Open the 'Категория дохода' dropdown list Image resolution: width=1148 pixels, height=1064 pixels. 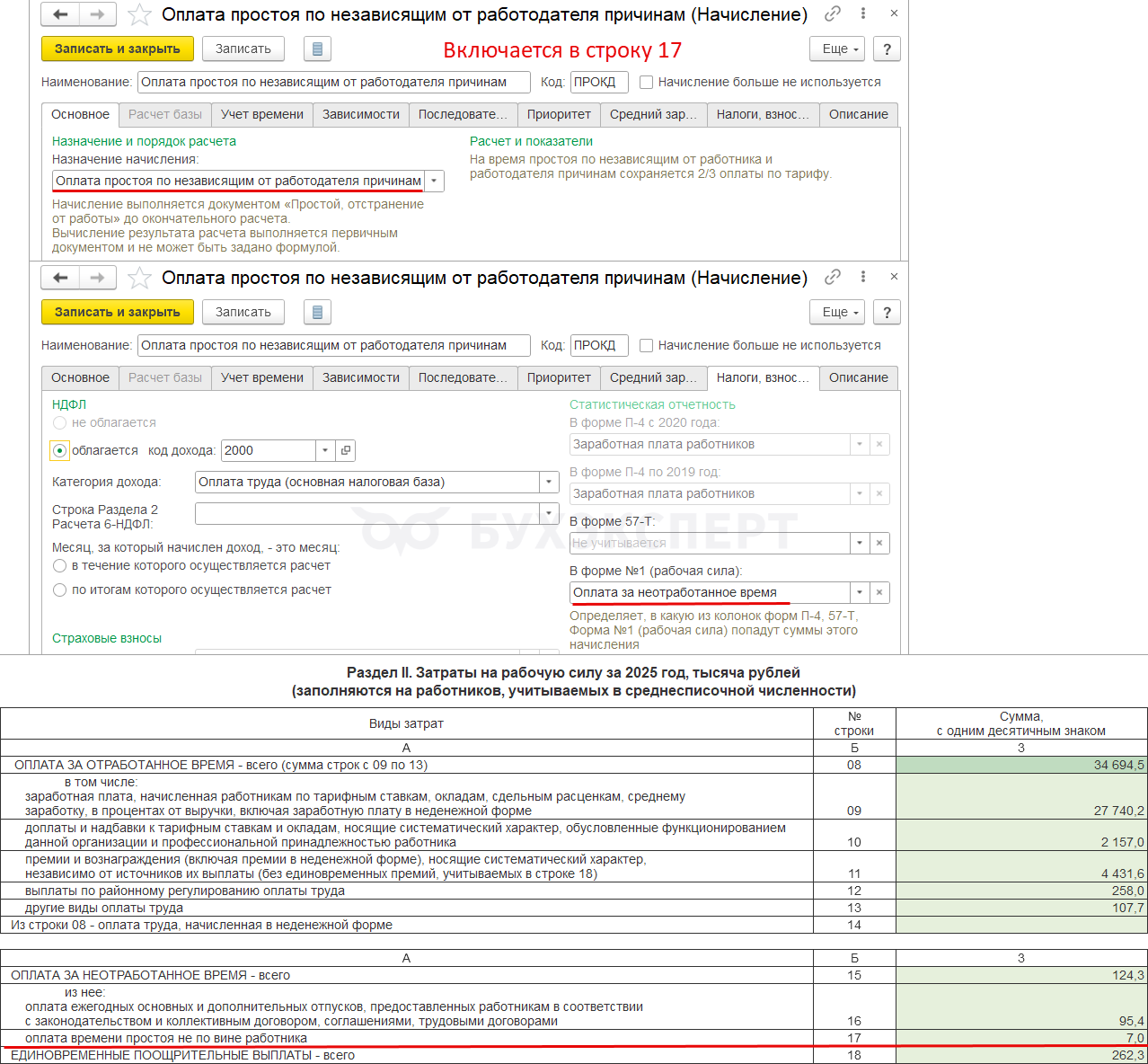pos(549,482)
